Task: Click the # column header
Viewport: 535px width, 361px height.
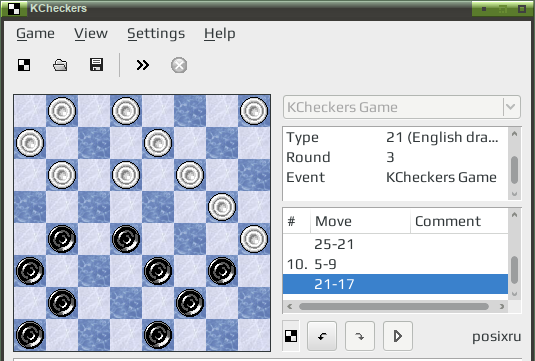Action: [x=297, y=221]
